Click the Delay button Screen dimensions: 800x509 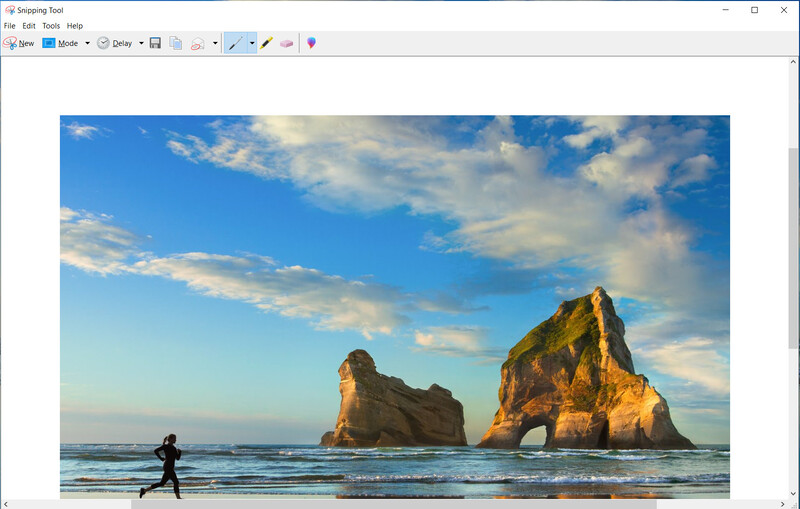click(115, 43)
